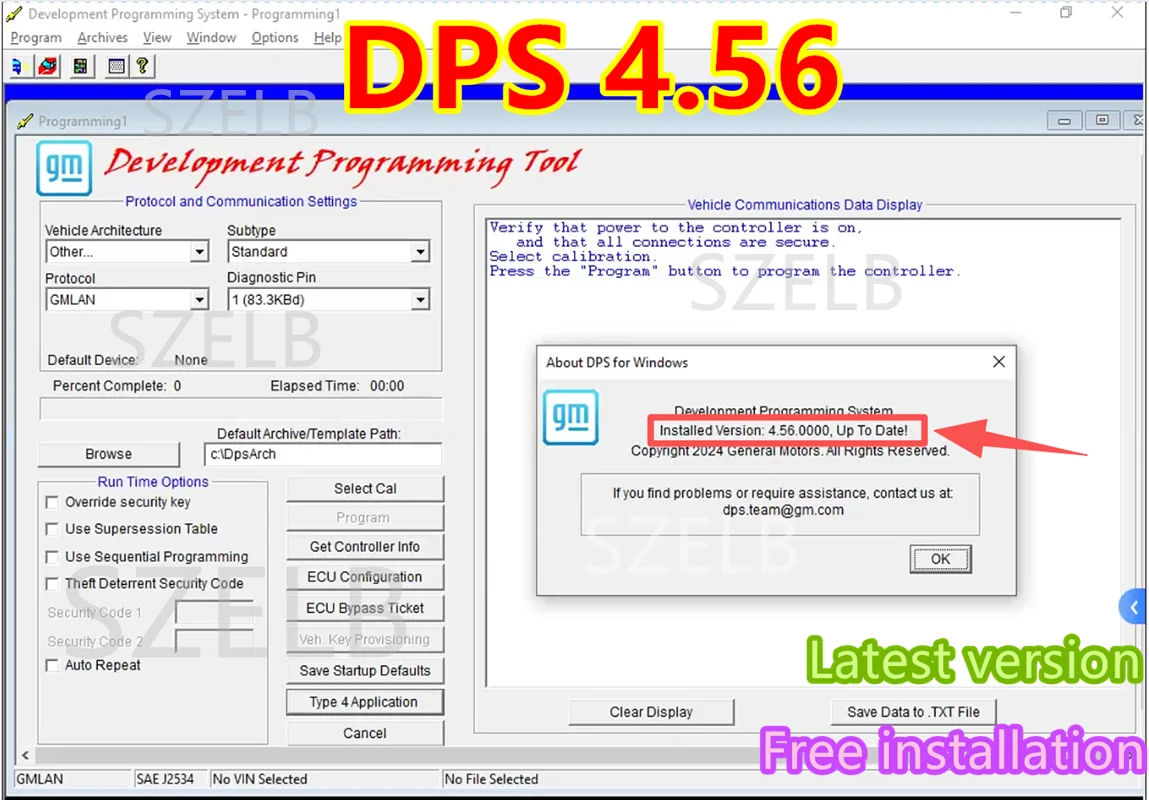Open the Window menu

pyautogui.click(x=211, y=37)
